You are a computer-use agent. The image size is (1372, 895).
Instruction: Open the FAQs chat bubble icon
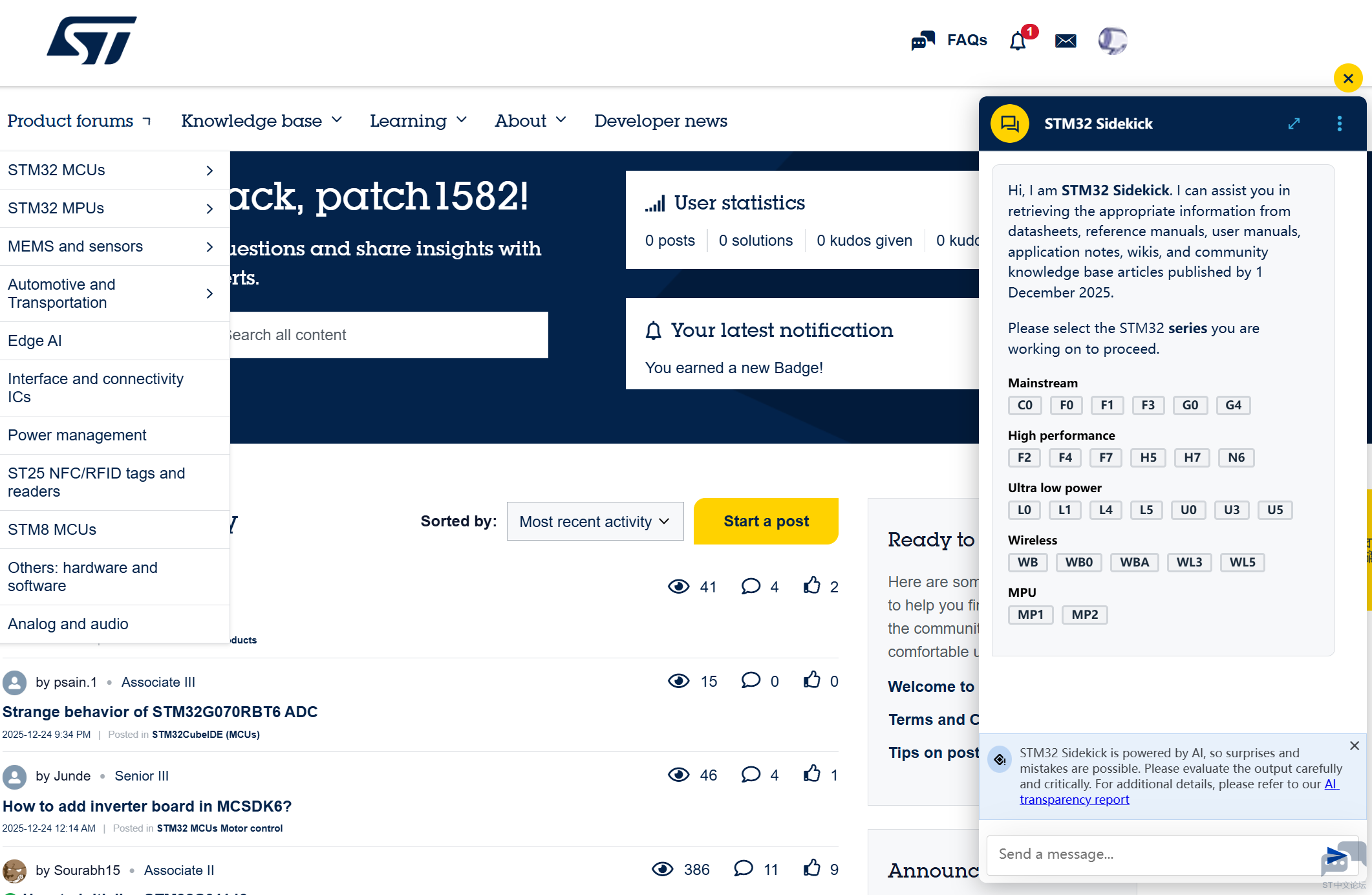923,41
